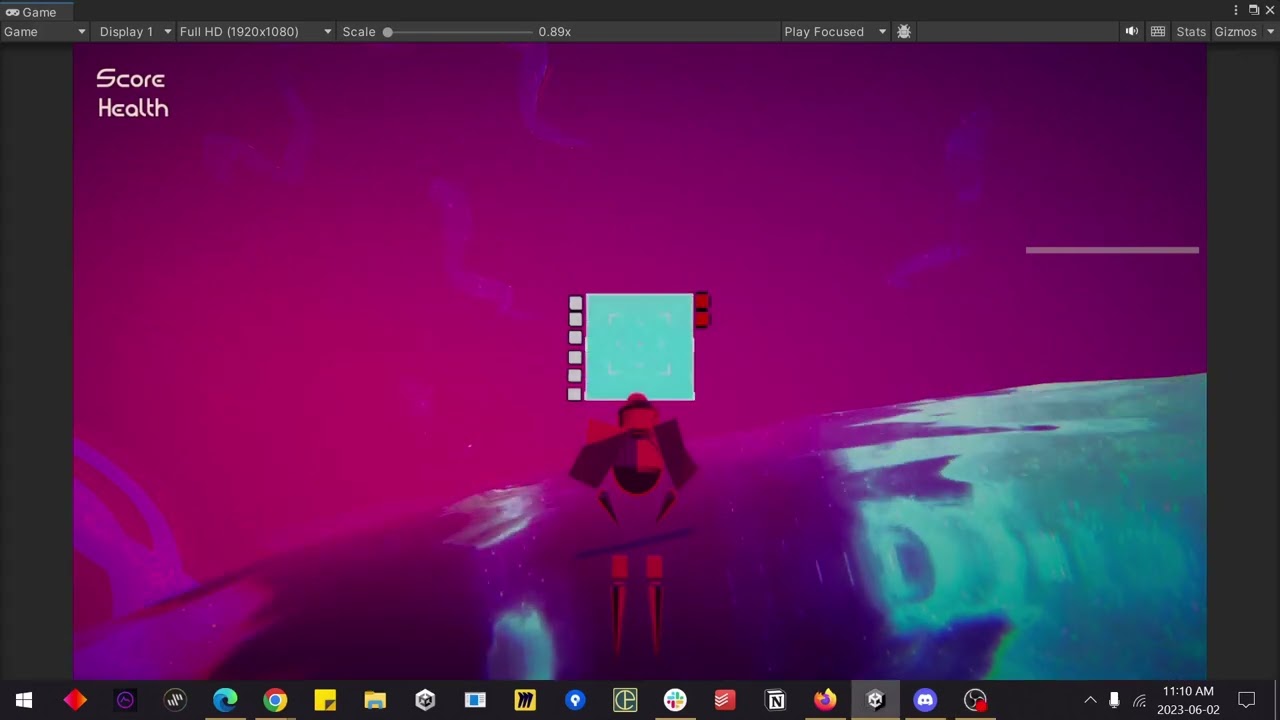The image size is (1280, 720).
Task: Click the layout icon beside the kebab menu
Action: [1253, 9]
